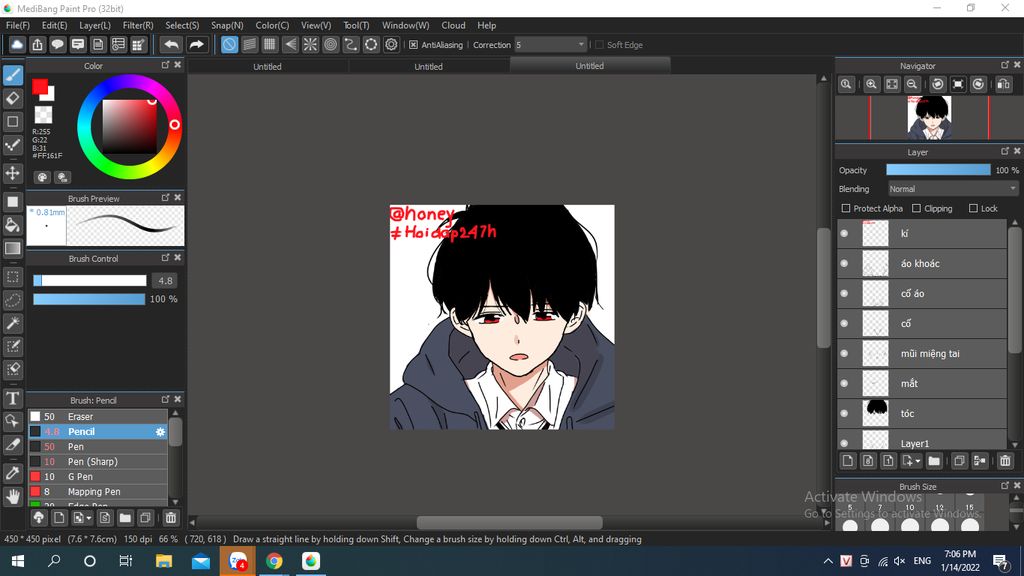
Task: Delete brush with trash icon in Brush panel
Action: tap(170, 518)
